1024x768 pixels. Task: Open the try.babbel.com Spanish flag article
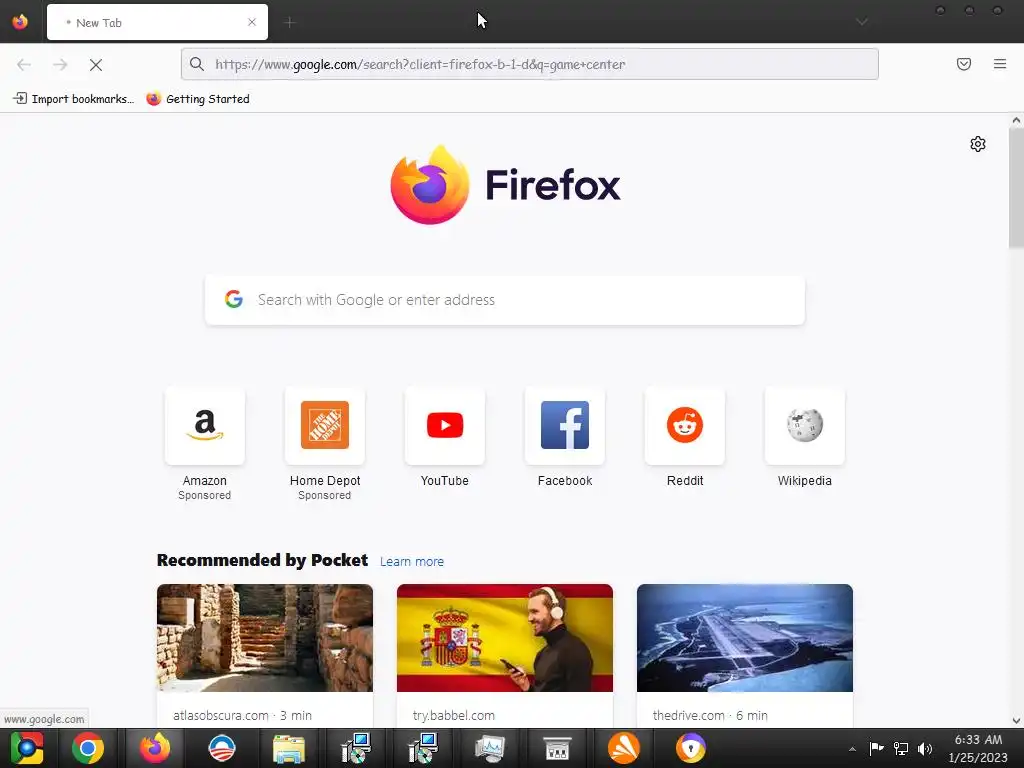click(x=505, y=638)
